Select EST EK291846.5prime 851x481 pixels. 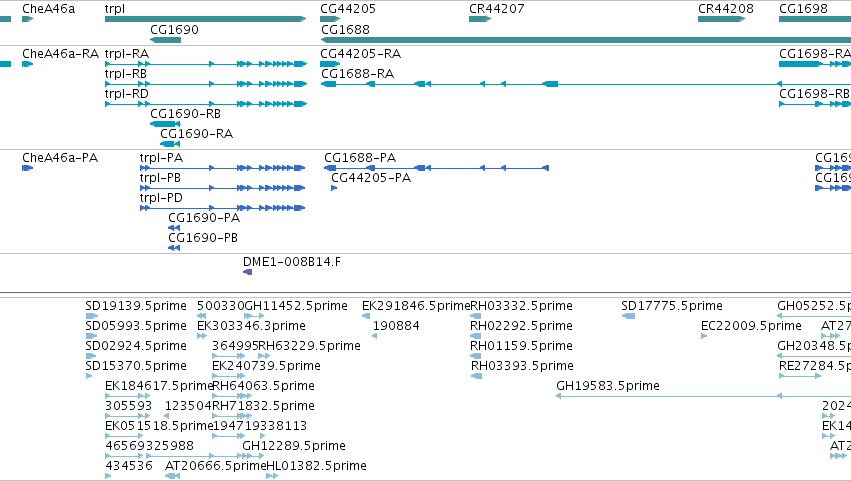coord(416,306)
